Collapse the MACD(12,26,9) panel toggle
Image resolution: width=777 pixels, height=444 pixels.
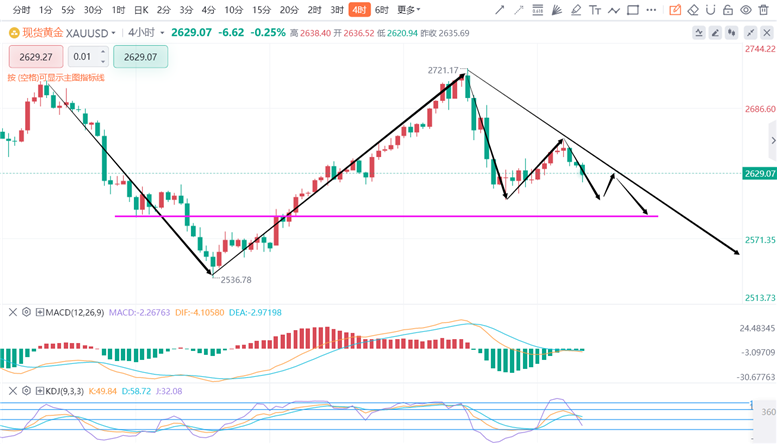40,312
